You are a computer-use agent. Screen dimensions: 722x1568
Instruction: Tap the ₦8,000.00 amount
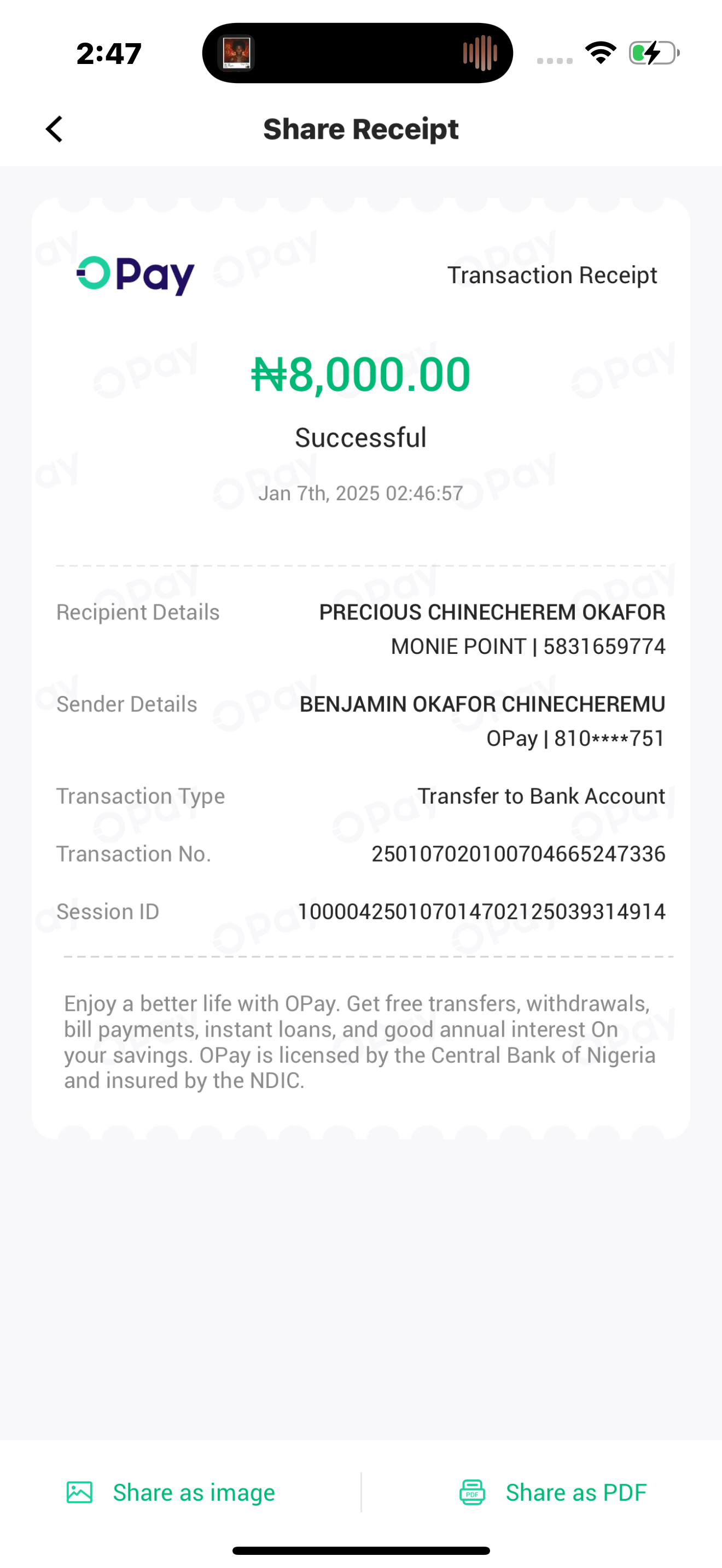pos(360,374)
